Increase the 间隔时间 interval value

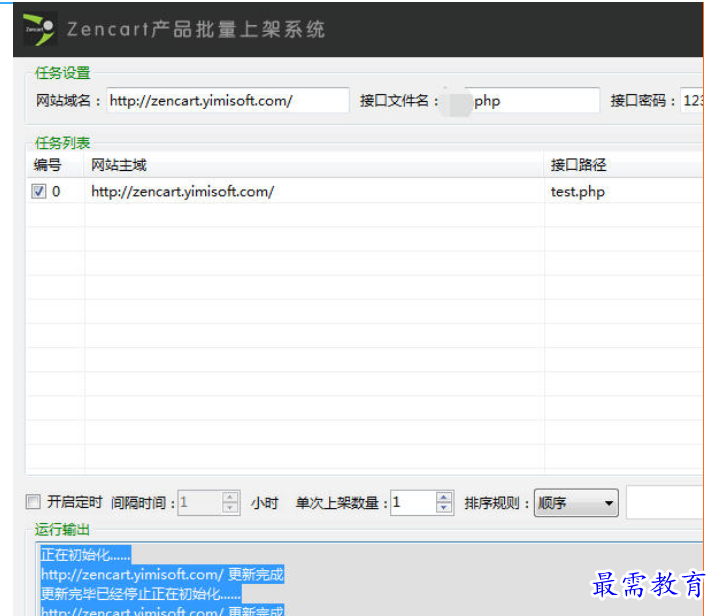[x=230, y=497]
